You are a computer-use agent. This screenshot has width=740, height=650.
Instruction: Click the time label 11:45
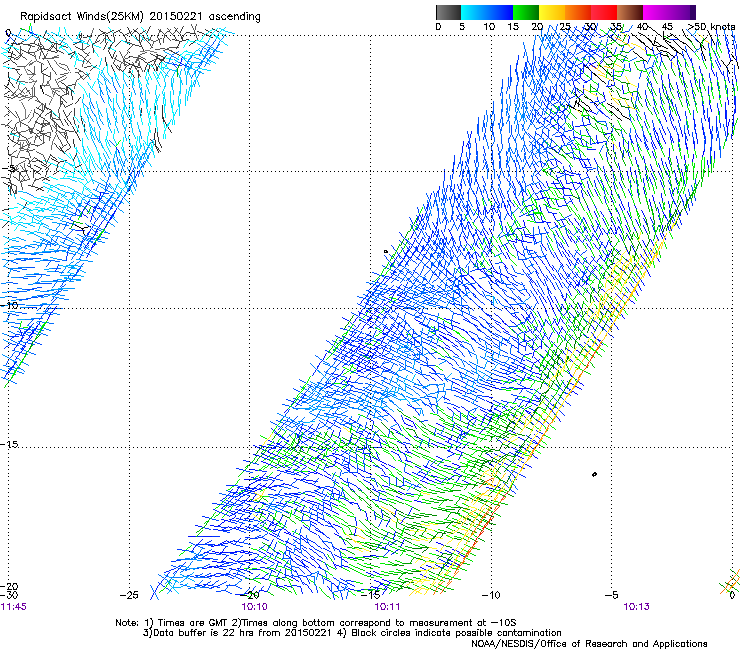pos(14,607)
